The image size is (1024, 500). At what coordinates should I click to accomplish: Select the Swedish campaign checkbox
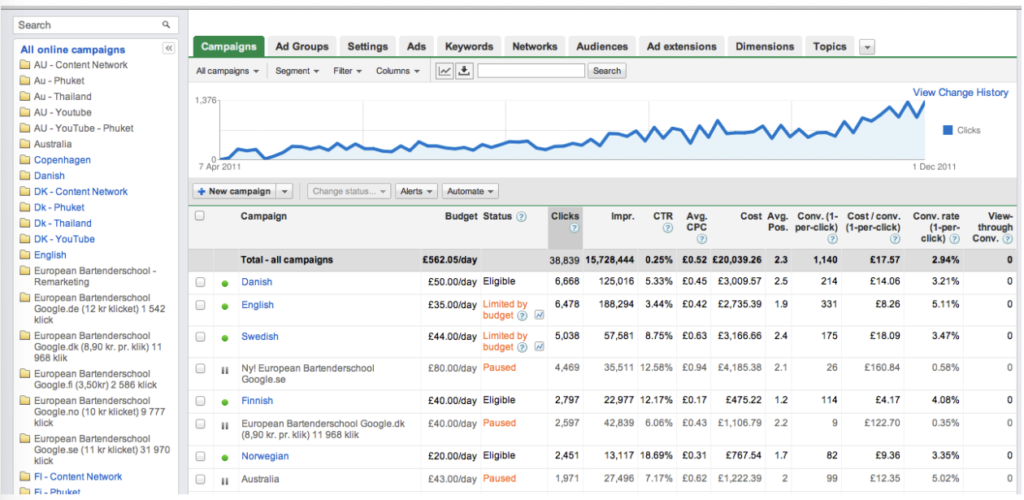click(200, 337)
